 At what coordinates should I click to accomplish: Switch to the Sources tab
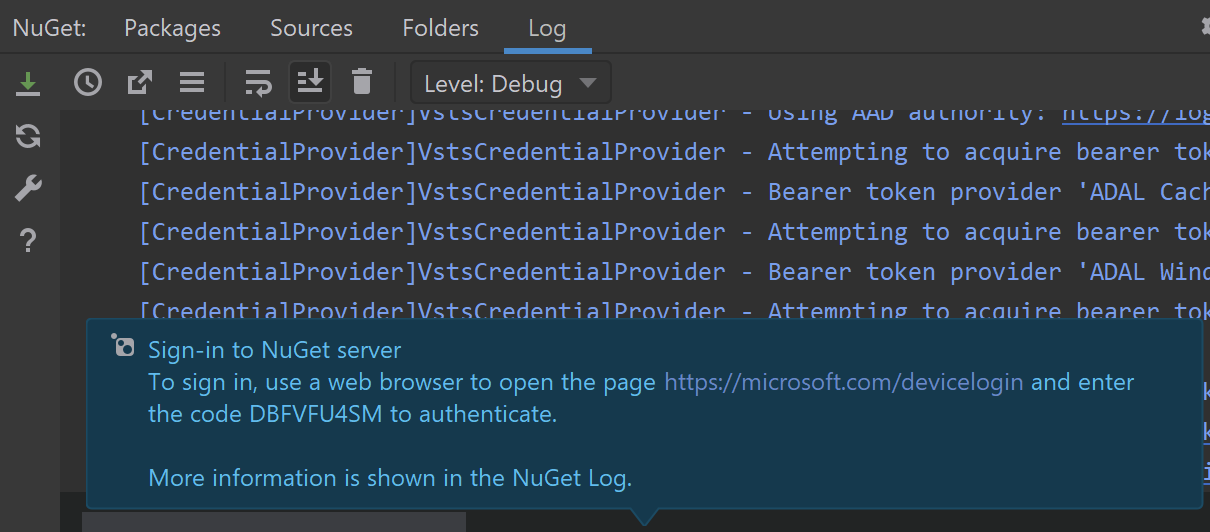pyautogui.click(x=311, y=28)
